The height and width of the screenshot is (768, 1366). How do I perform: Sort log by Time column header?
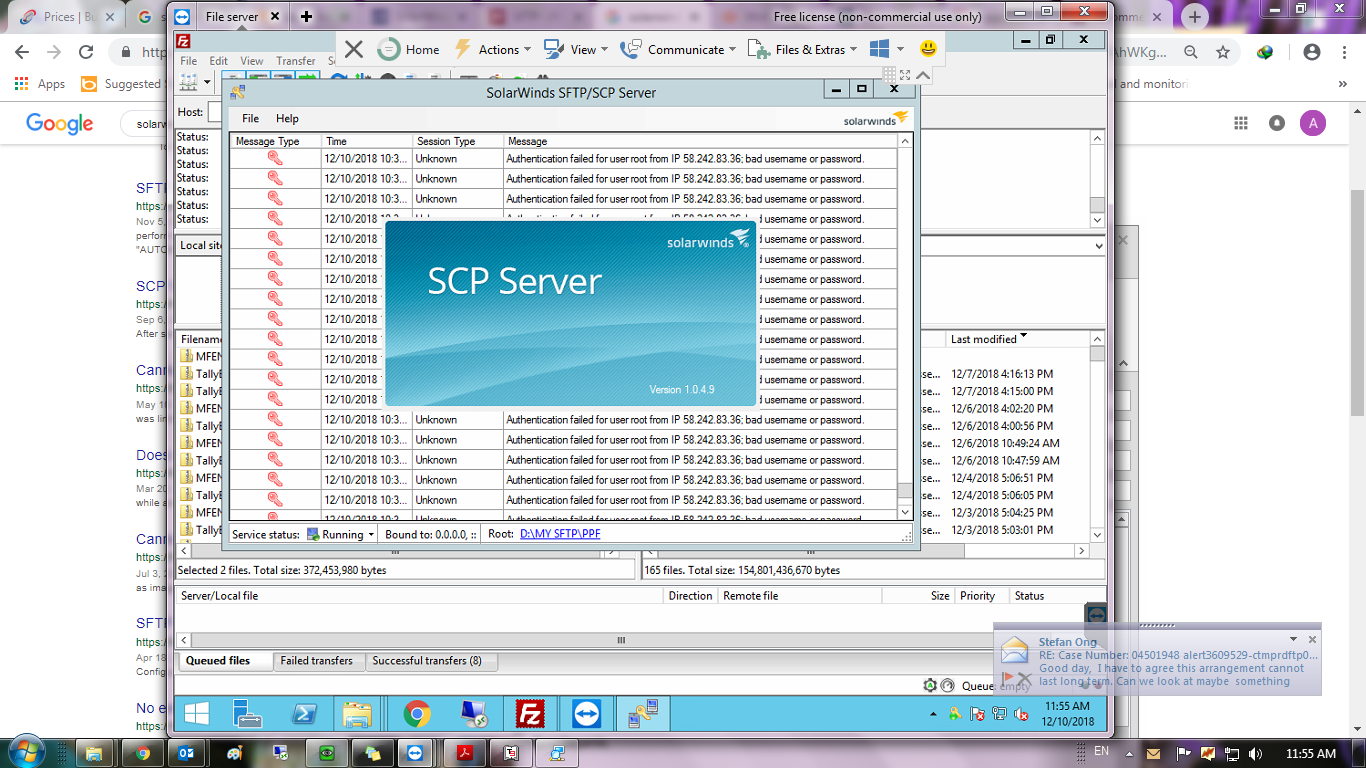367,141
